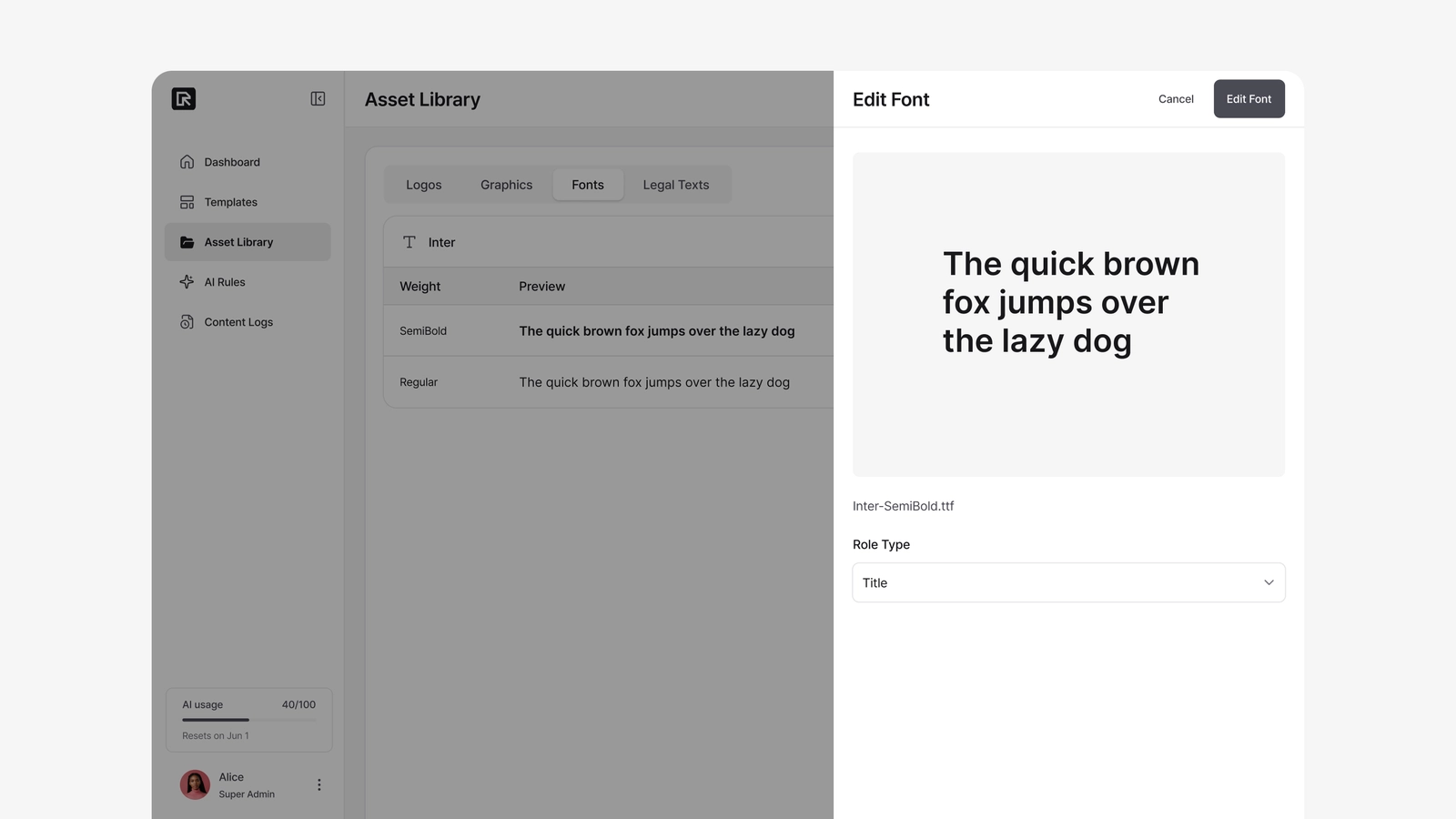Viewport: 1456px width, 819px height.
Task: Open the Content Logs menu item
Action: point(248,322)
